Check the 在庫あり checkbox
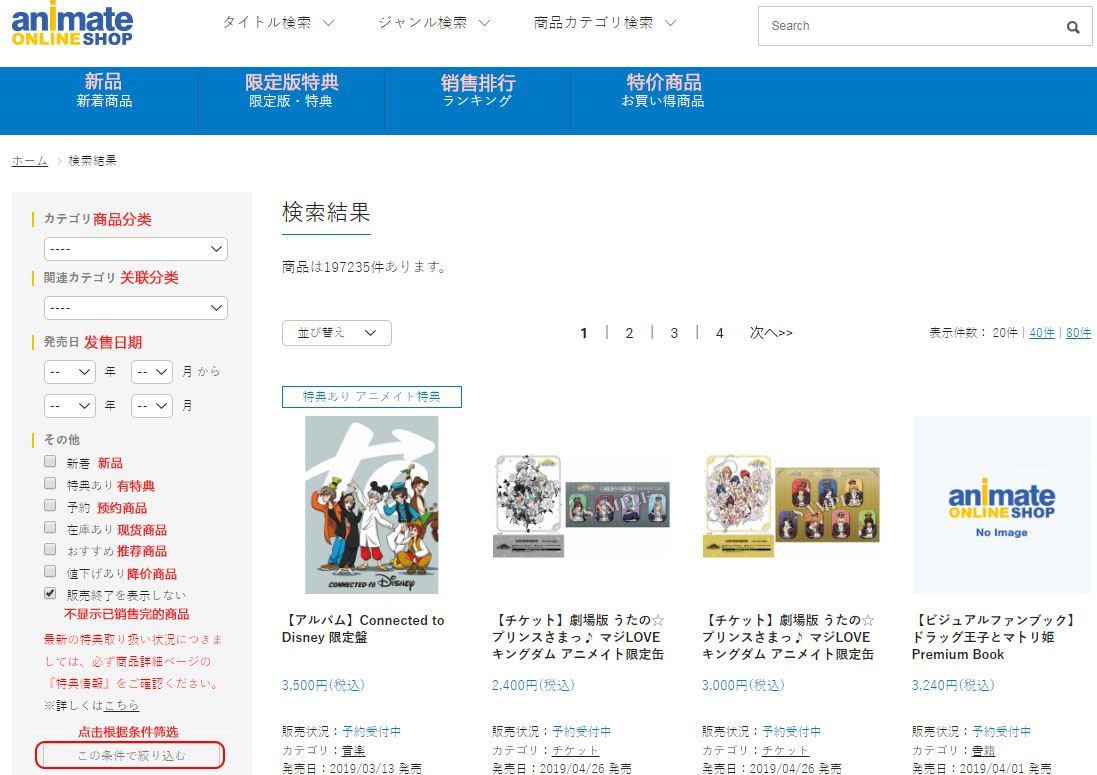 click(50, 527)
